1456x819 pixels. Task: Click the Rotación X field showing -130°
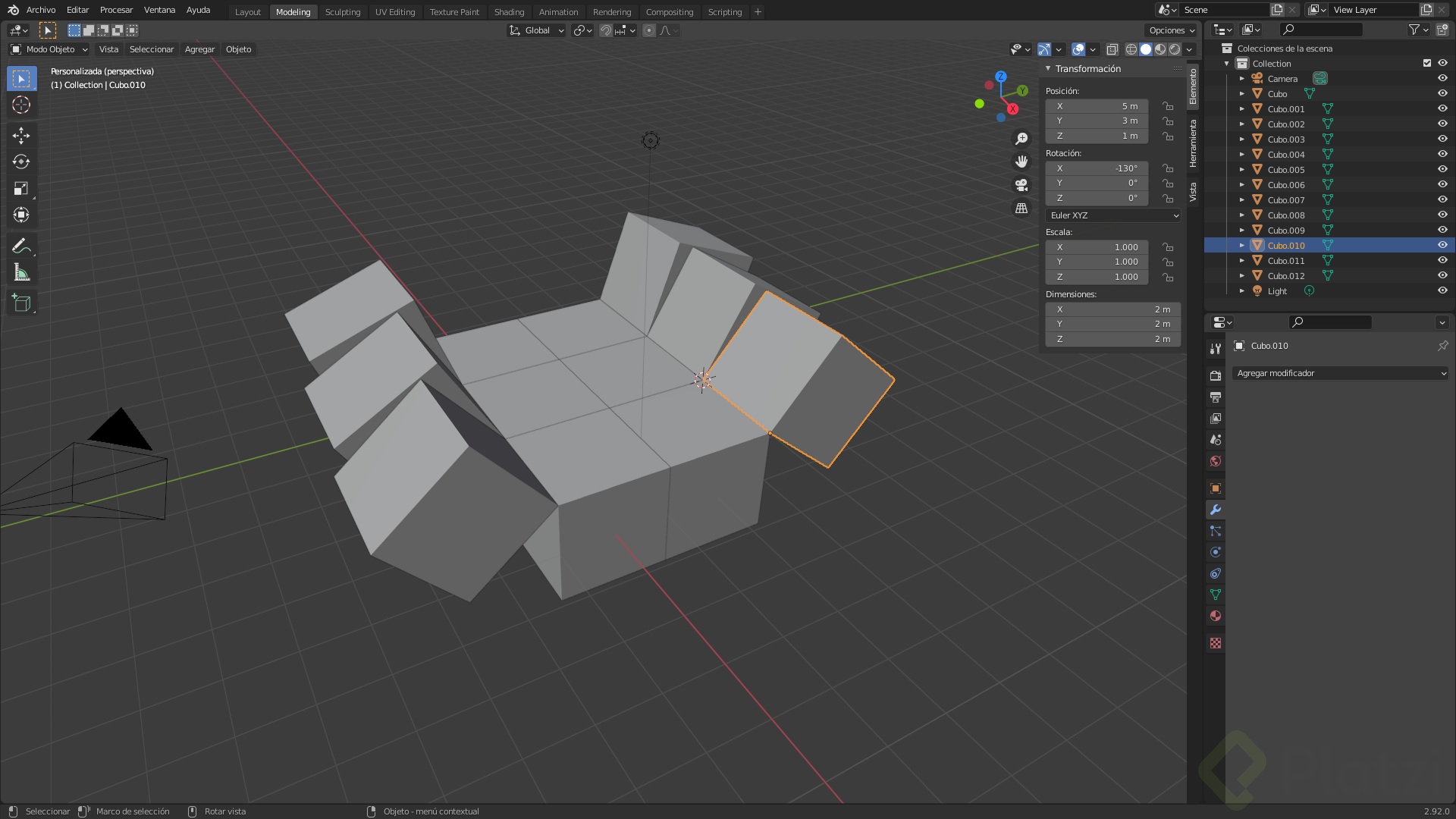tap(1097, 168)
